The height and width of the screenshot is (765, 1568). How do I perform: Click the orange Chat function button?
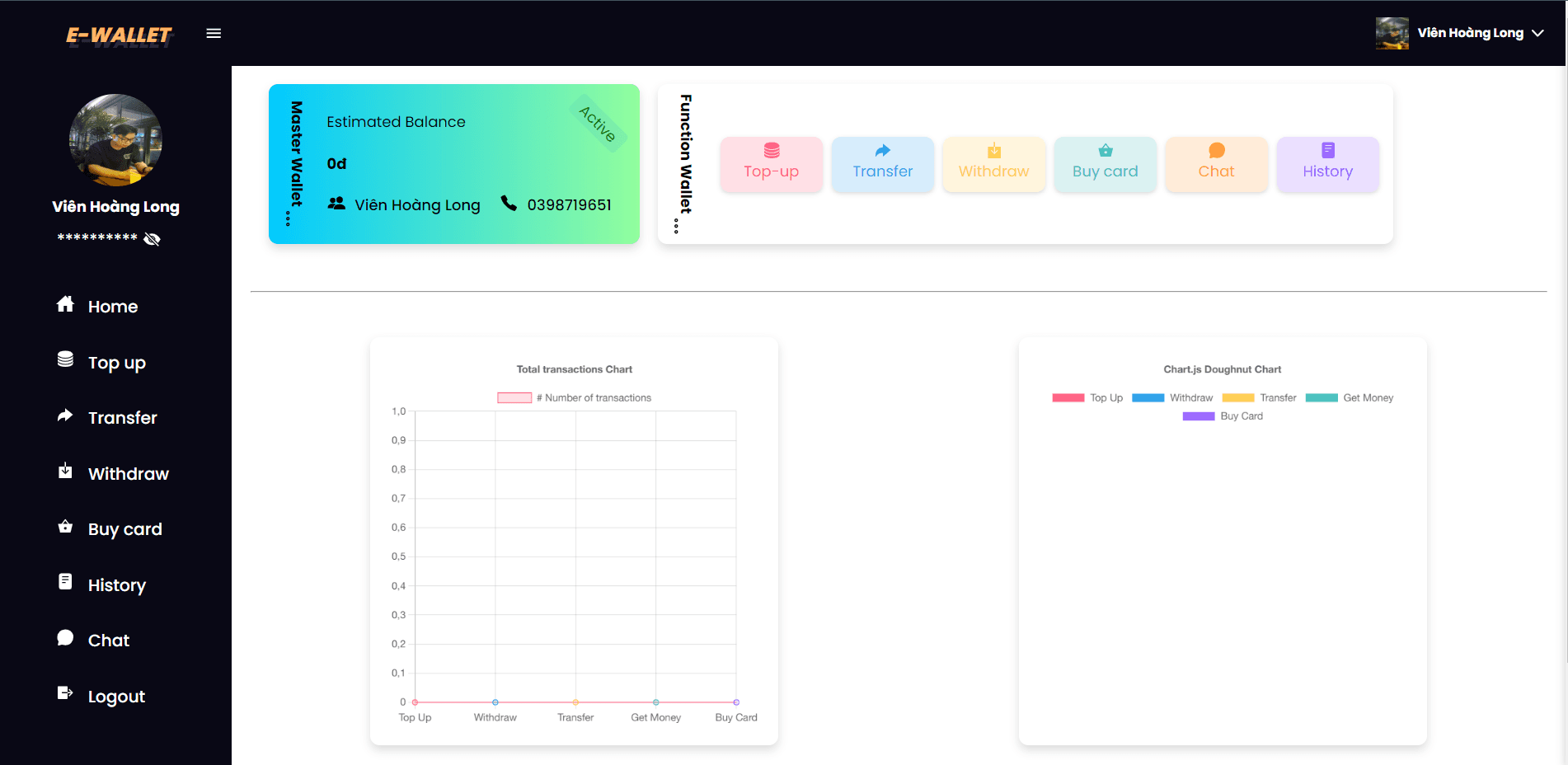[1217, 164]
